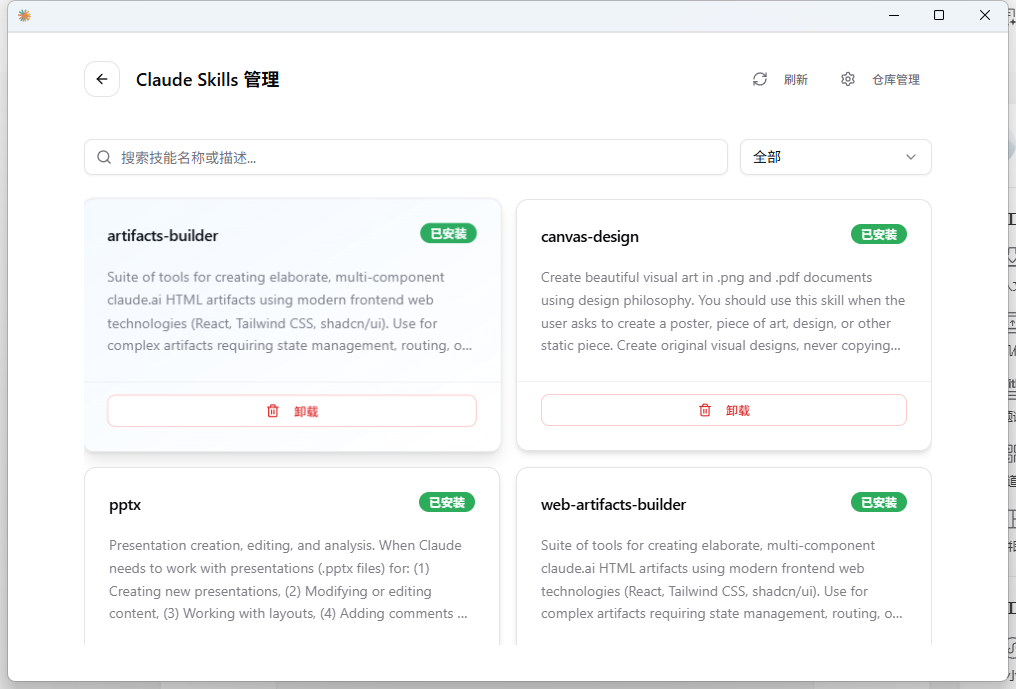Click the pptx description text
The height and width of the screenshot is (689, 1016).
tap(288, 579)
